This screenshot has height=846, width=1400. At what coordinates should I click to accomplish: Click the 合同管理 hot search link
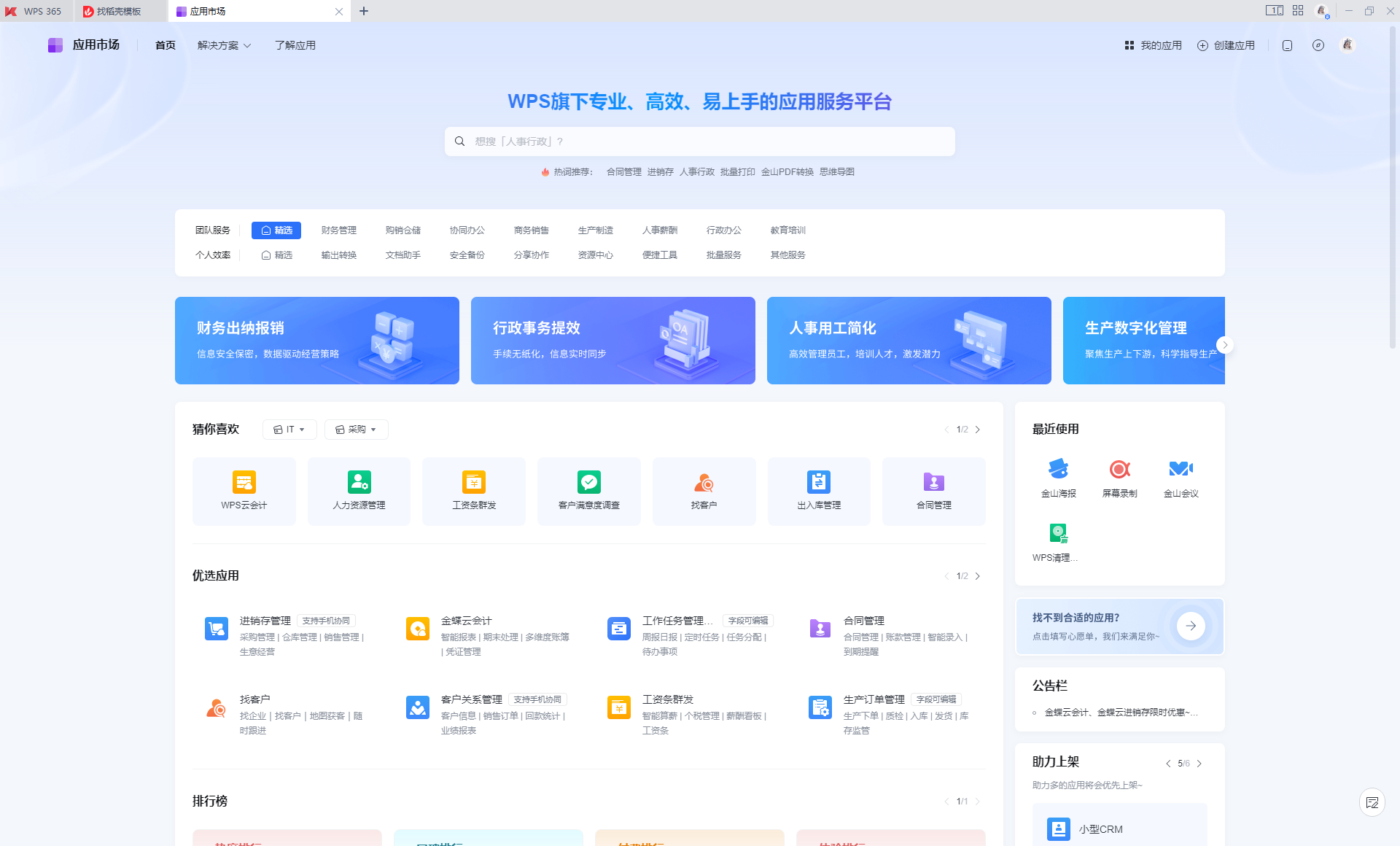623,172
